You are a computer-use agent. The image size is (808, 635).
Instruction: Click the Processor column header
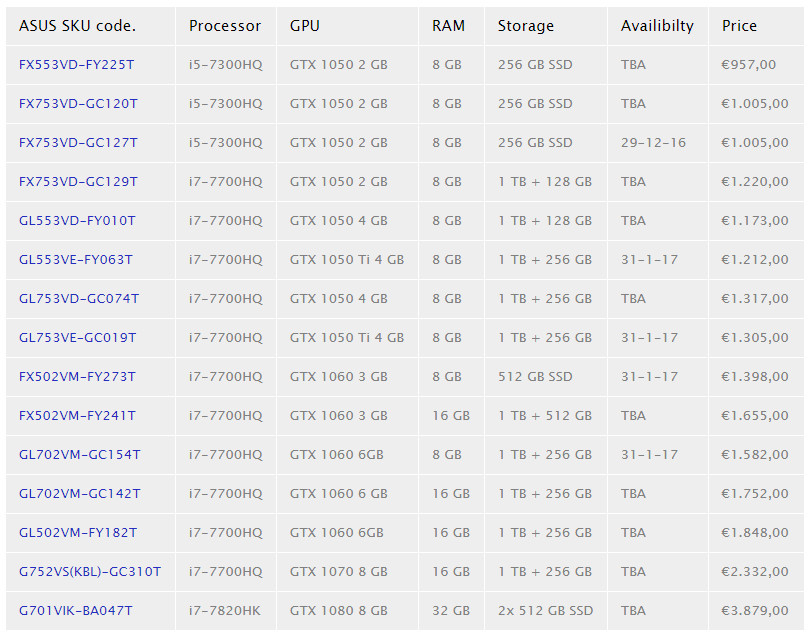pyautogui.click(x=225, y=26)
